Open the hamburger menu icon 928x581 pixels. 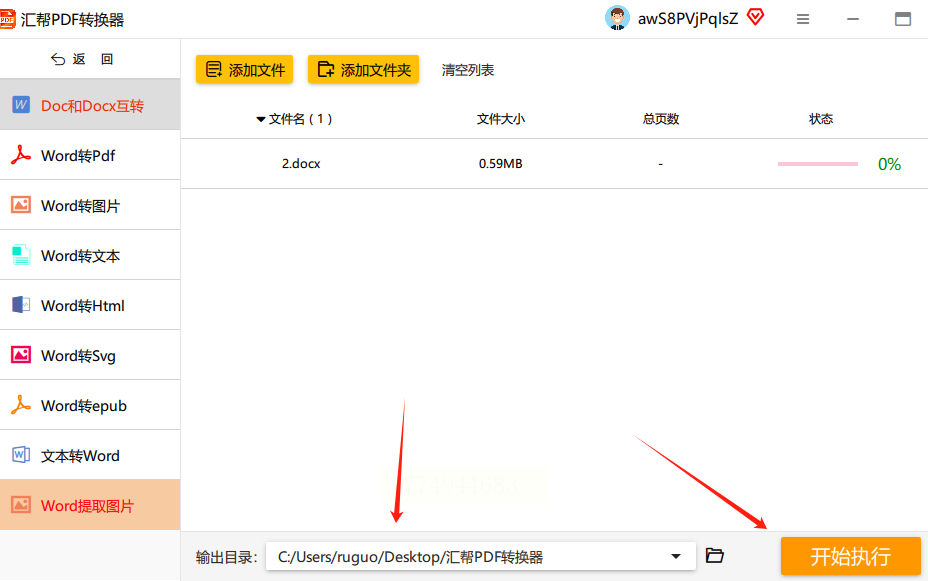(x=803, y=20)
